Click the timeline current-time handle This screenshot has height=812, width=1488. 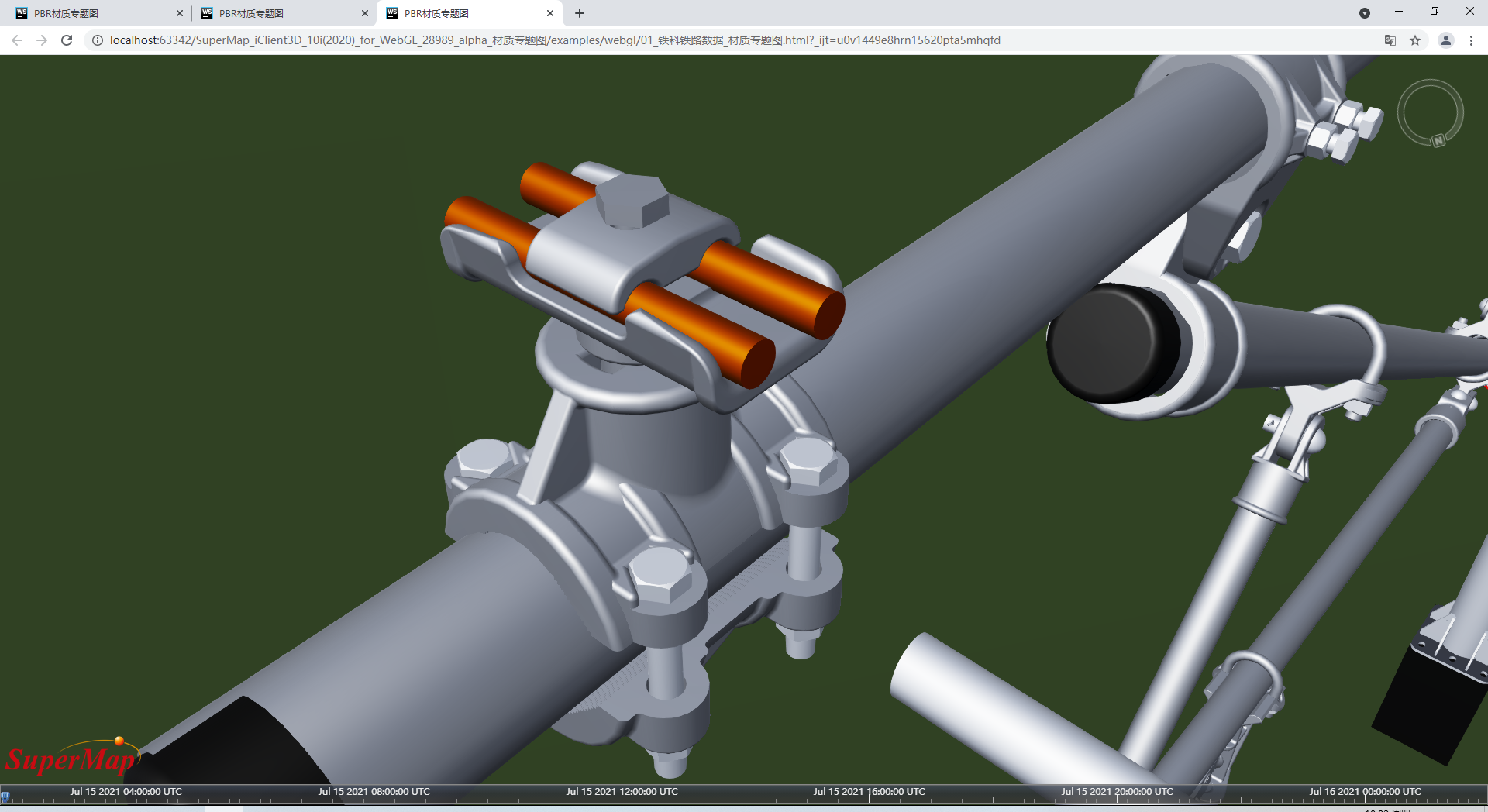coord(5,796)
